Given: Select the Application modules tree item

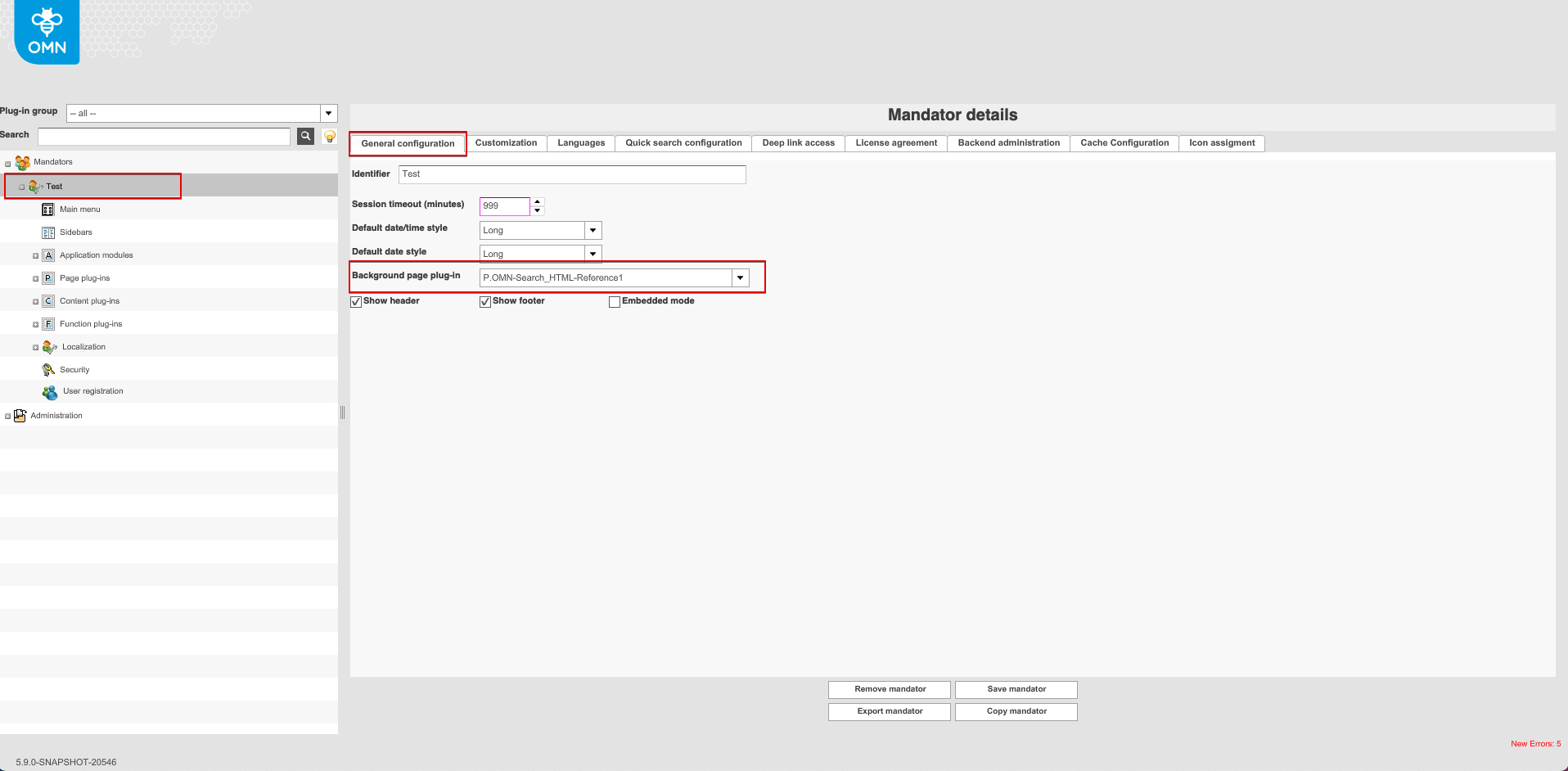Looking at the screenshot, I should tap(97, 255).
